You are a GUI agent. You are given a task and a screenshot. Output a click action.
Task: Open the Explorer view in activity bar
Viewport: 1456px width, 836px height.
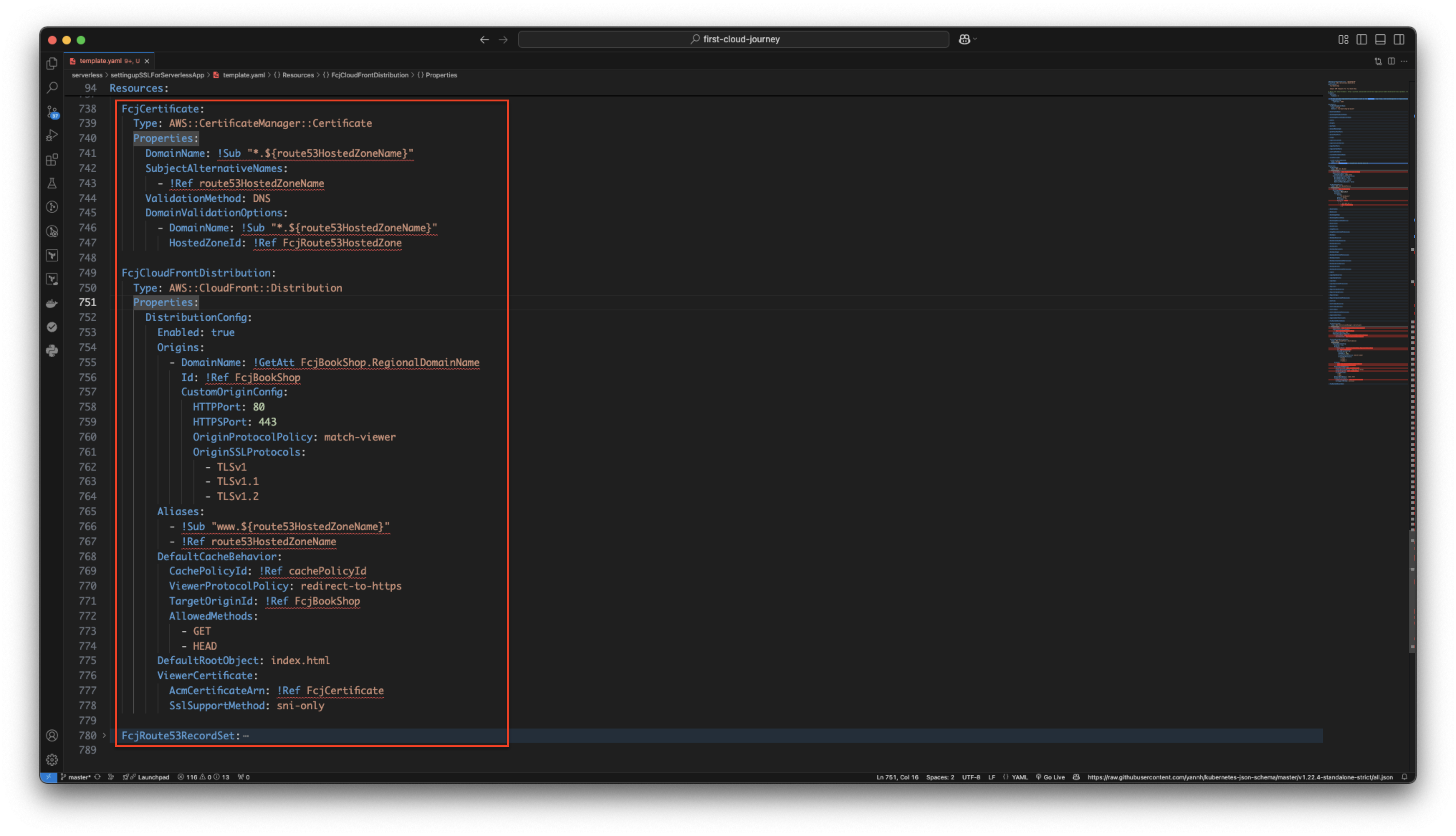[52, 63]
